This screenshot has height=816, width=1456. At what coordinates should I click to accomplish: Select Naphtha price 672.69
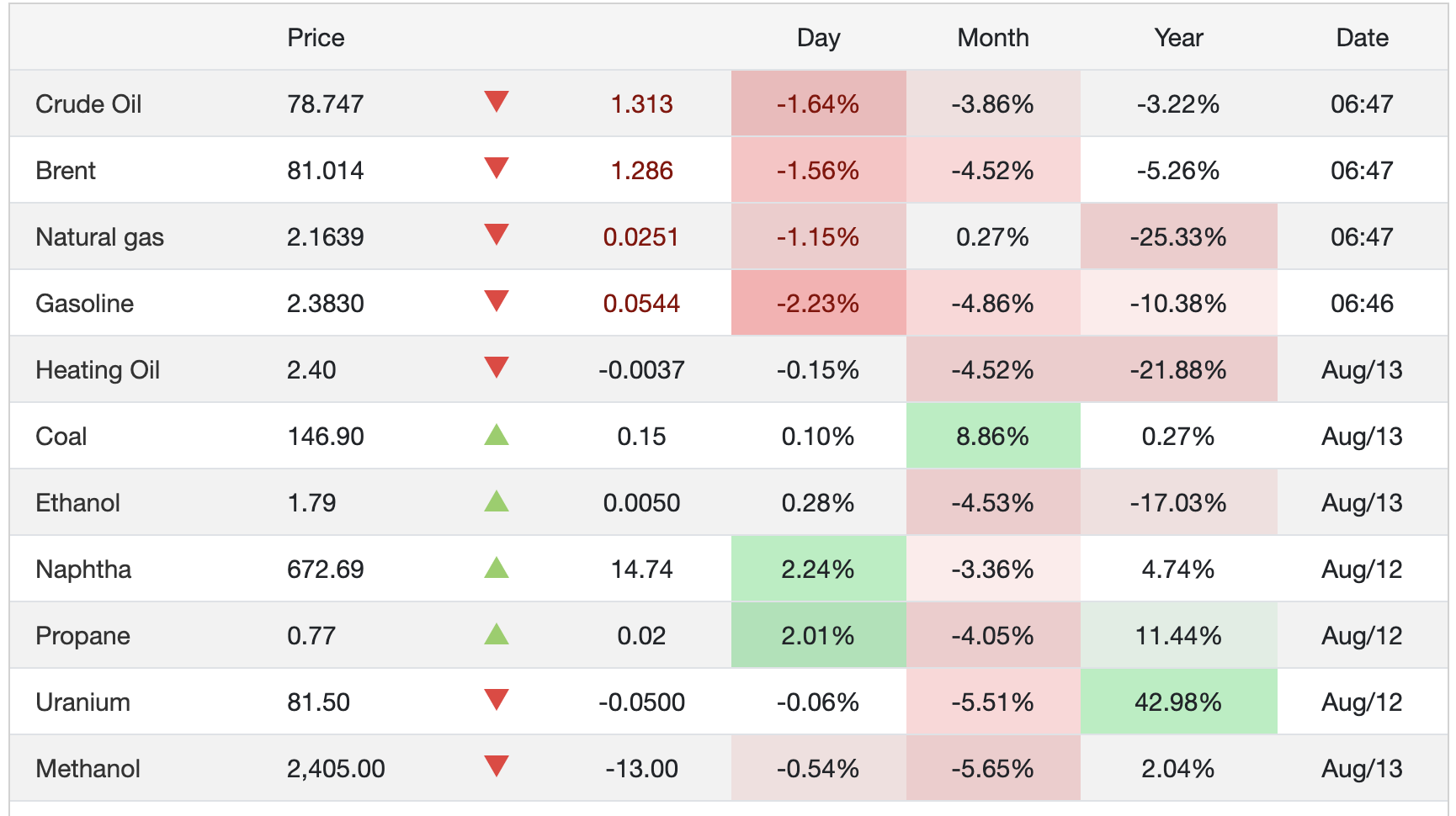[x=325, y=570]
